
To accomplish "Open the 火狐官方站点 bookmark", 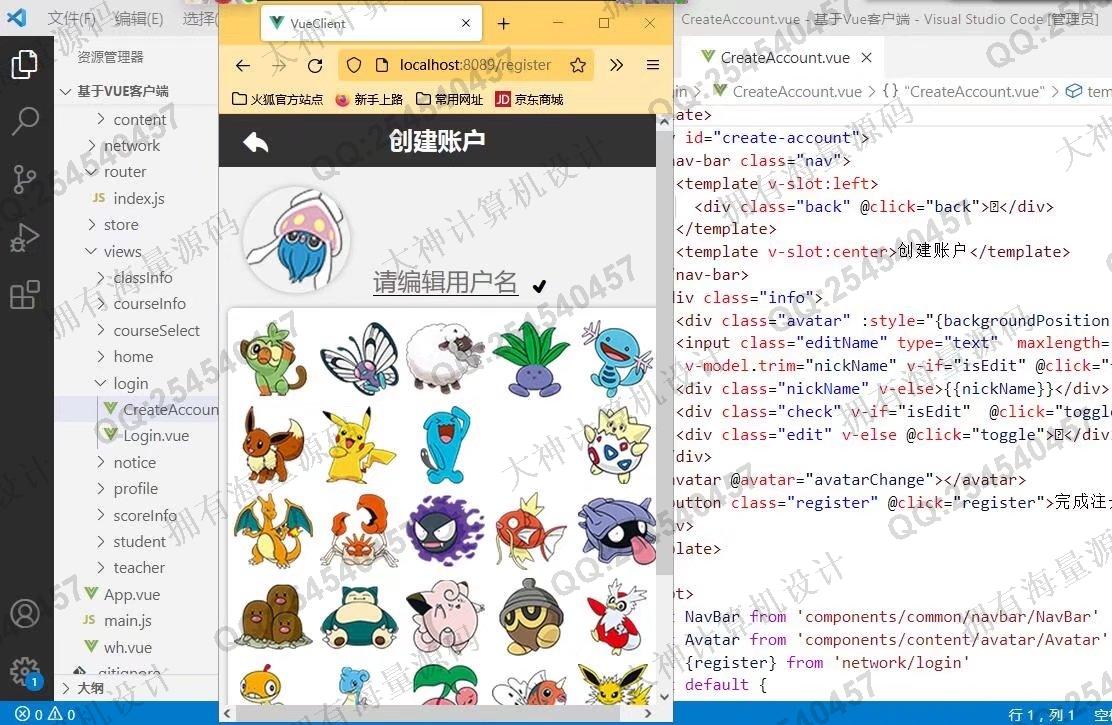I will [277, 99].
